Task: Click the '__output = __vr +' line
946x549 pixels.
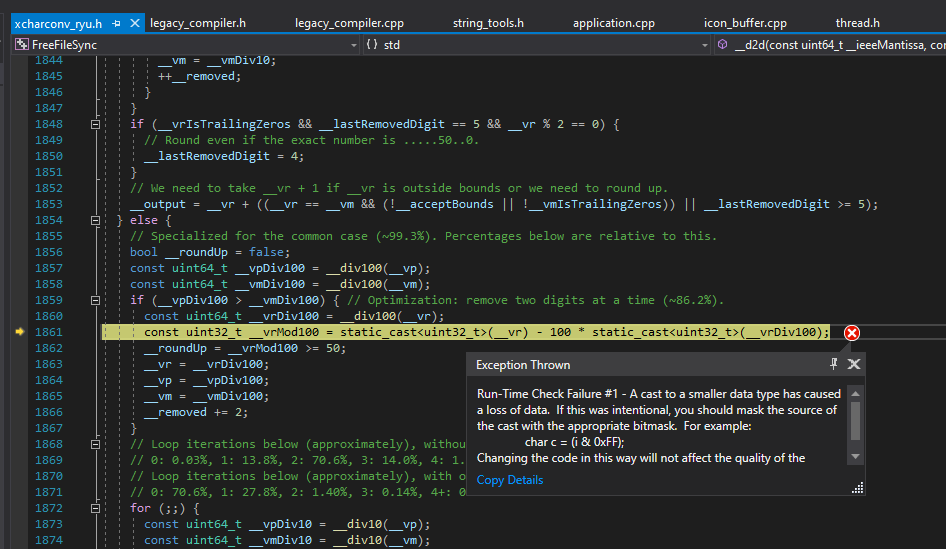Action: point(504,205)
